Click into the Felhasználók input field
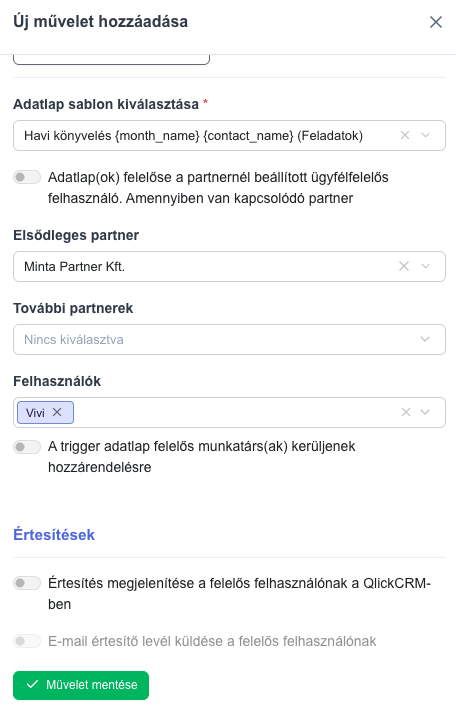 click(235, 412)
